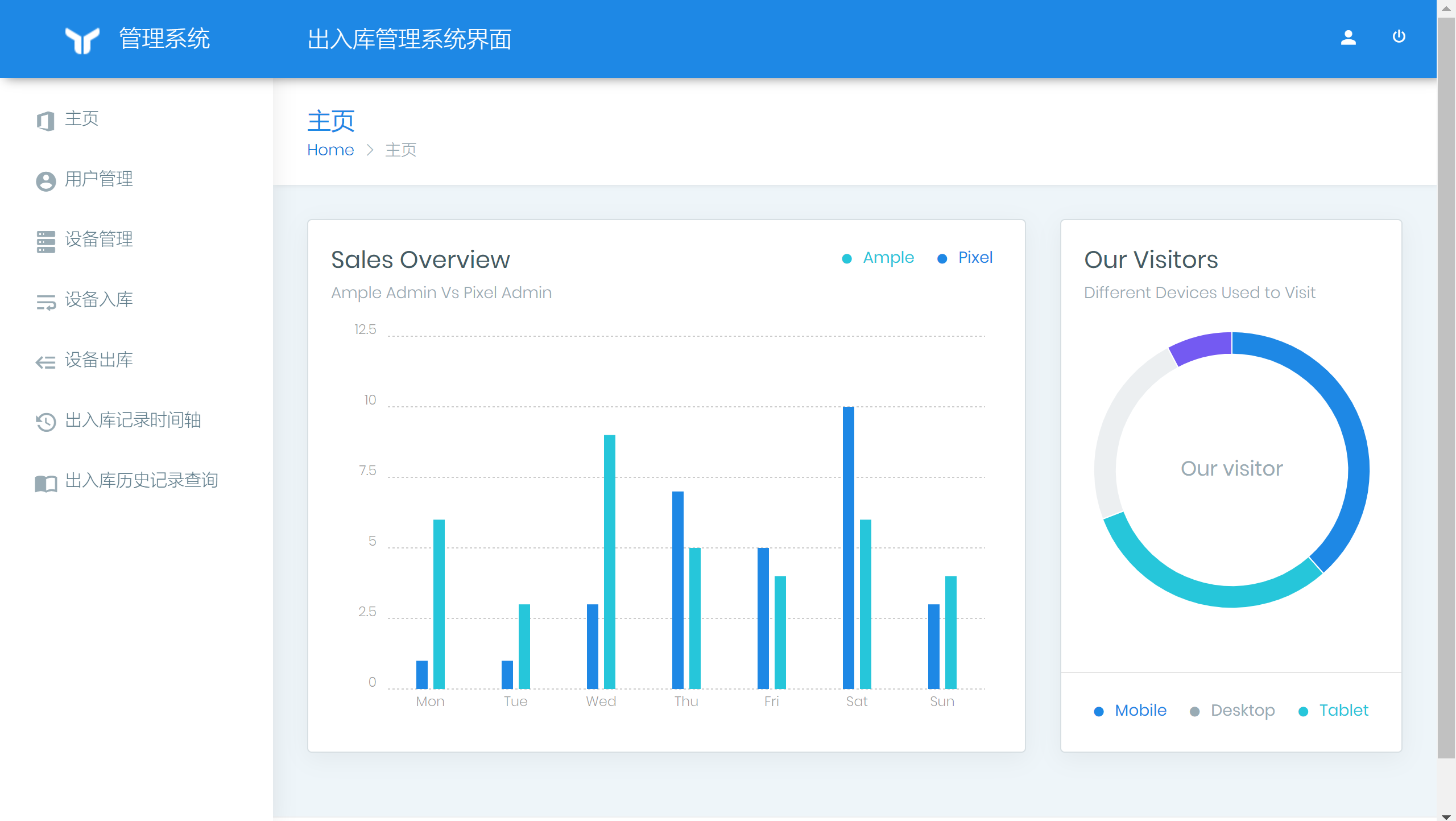
Task: Click the Desktop legend label
Action: click(1243, 711)
